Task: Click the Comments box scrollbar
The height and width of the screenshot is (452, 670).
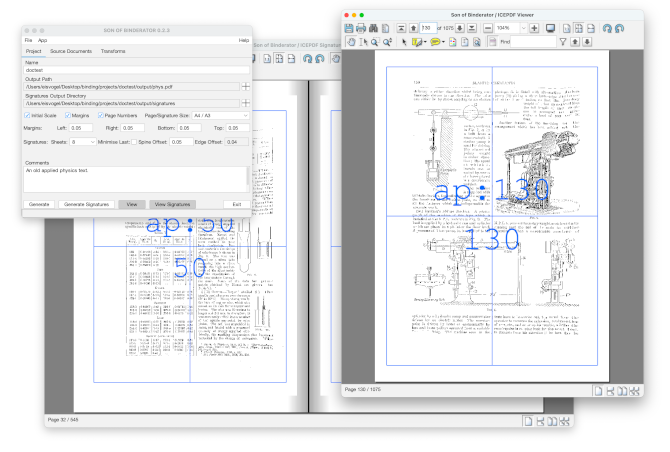Action: click(x=248, y=178)
